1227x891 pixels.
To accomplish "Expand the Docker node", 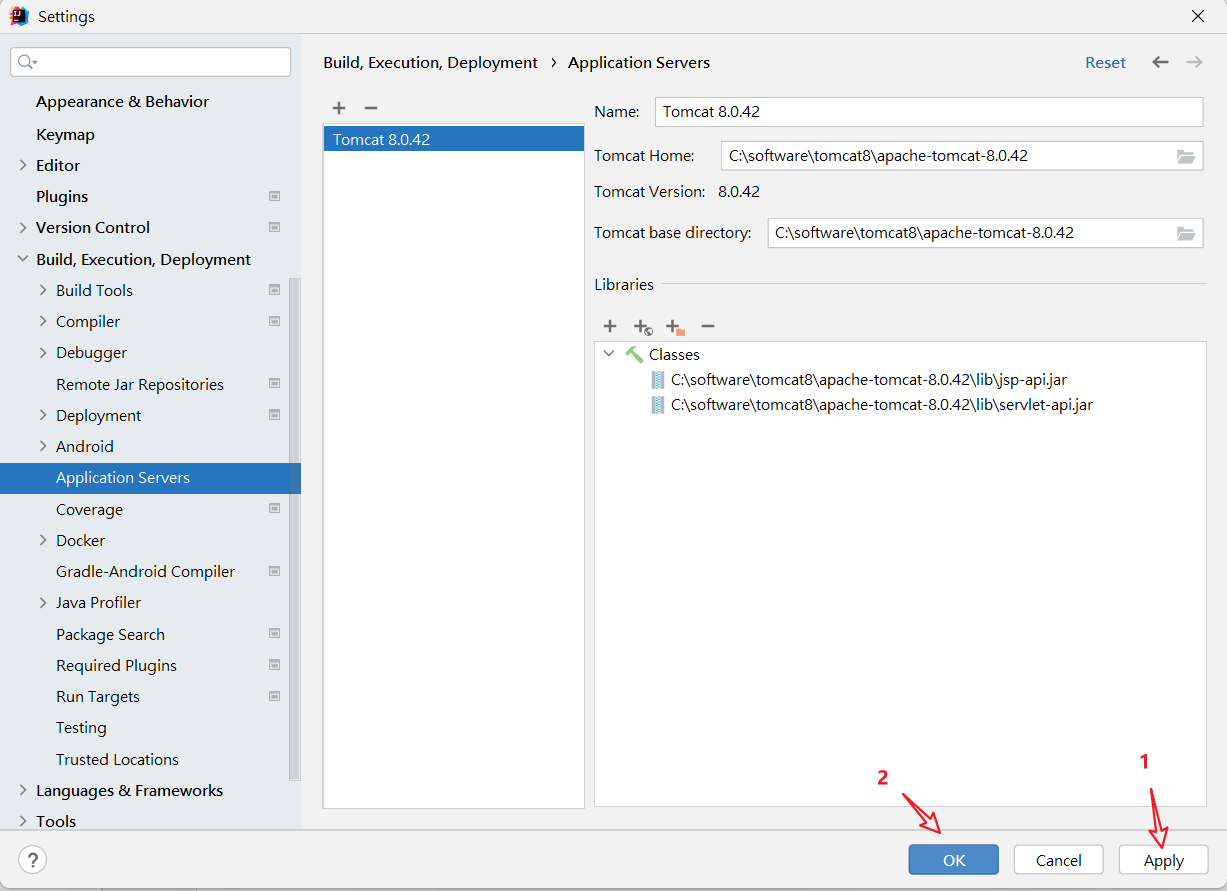I will [x=43, y=540].
